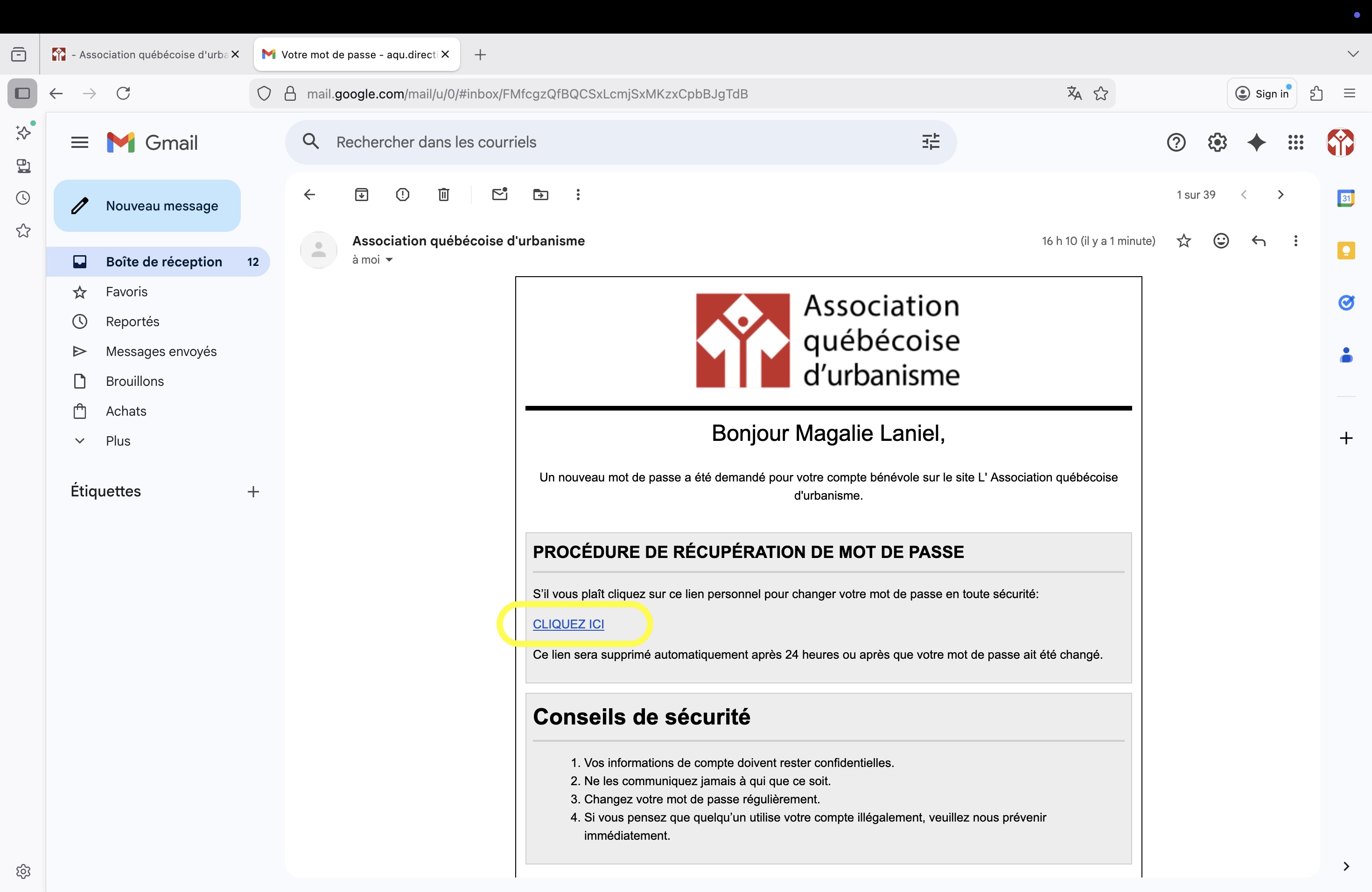This screenshot has height=892, width=1372.
Task: Add an emoji reaction to the email
Action: [1221, 241]
